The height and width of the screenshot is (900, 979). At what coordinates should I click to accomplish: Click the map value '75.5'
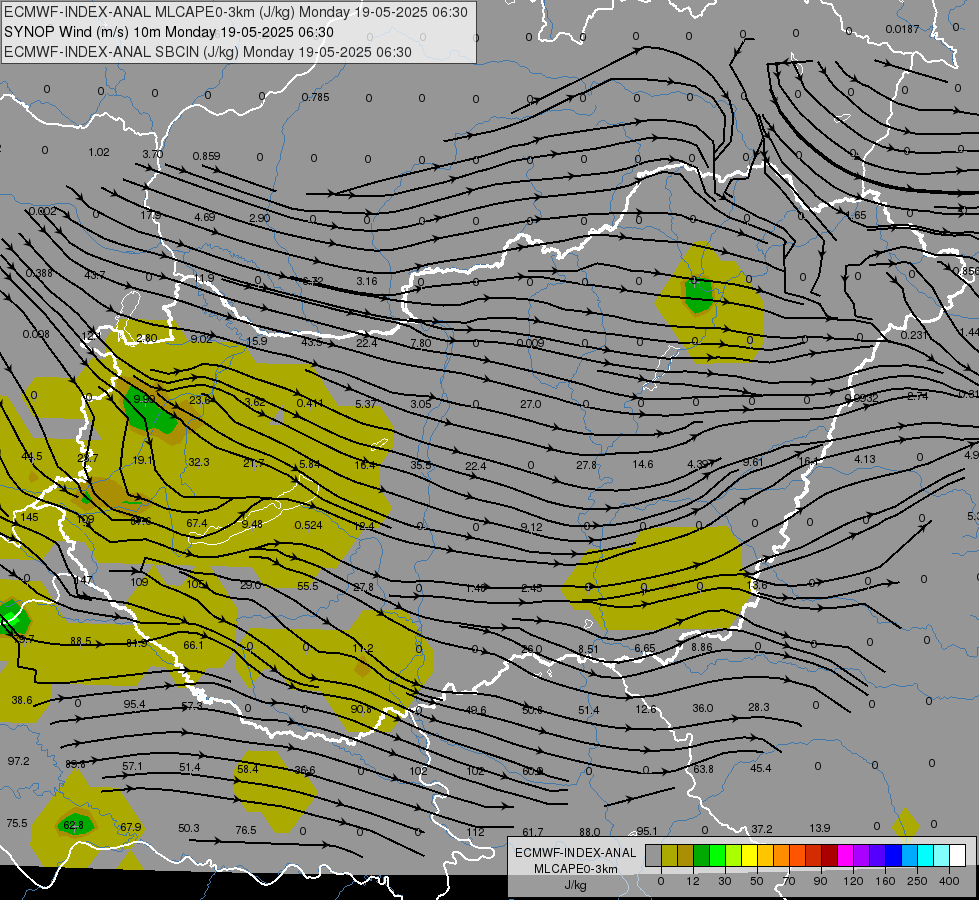pos(17,823)
